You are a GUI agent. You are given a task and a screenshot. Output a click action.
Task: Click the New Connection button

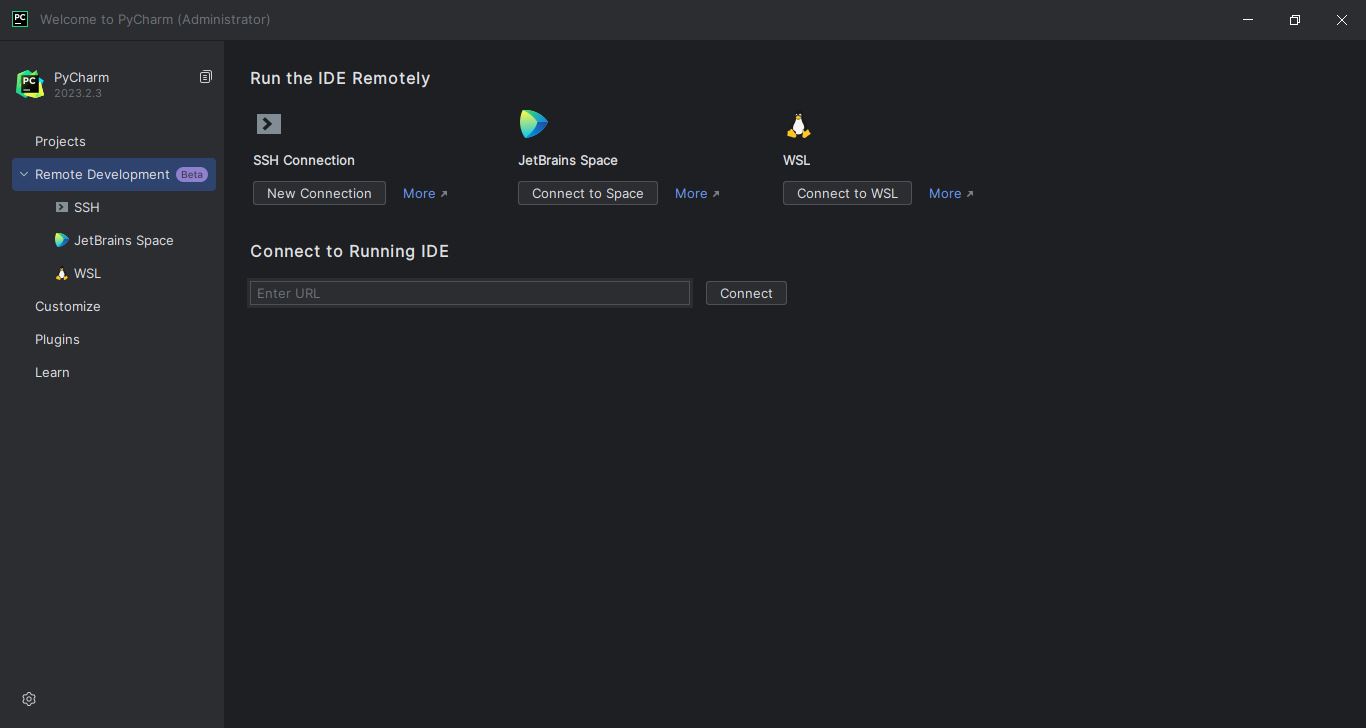point(319,193)
